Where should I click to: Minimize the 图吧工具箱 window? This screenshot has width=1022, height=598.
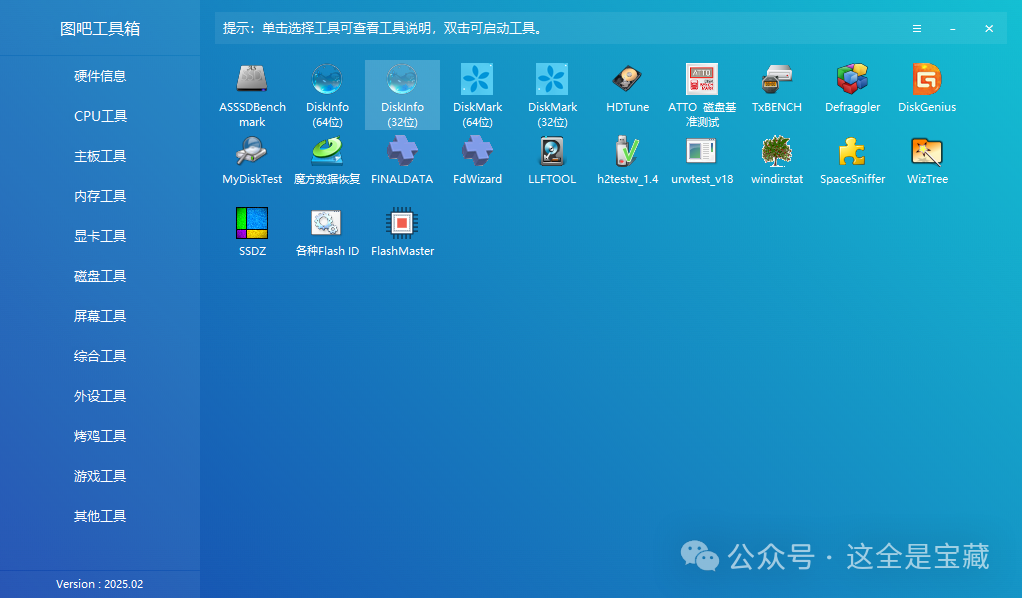tap(953, 29)
